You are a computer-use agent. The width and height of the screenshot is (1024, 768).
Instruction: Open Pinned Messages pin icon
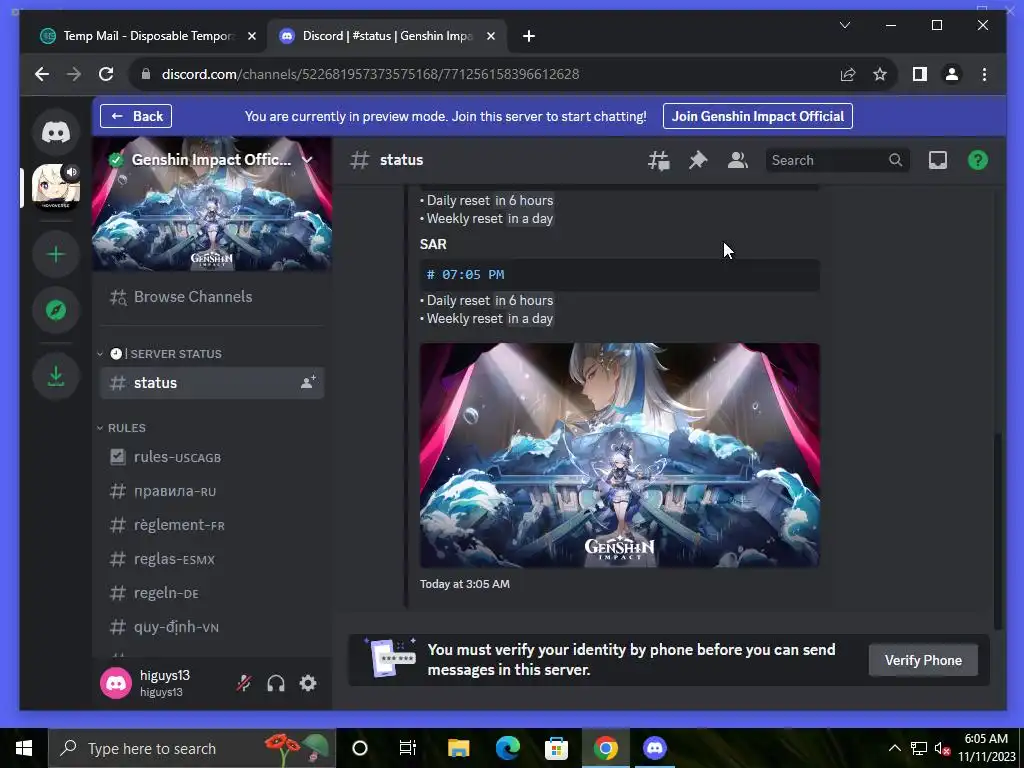(x=698, y=160)
